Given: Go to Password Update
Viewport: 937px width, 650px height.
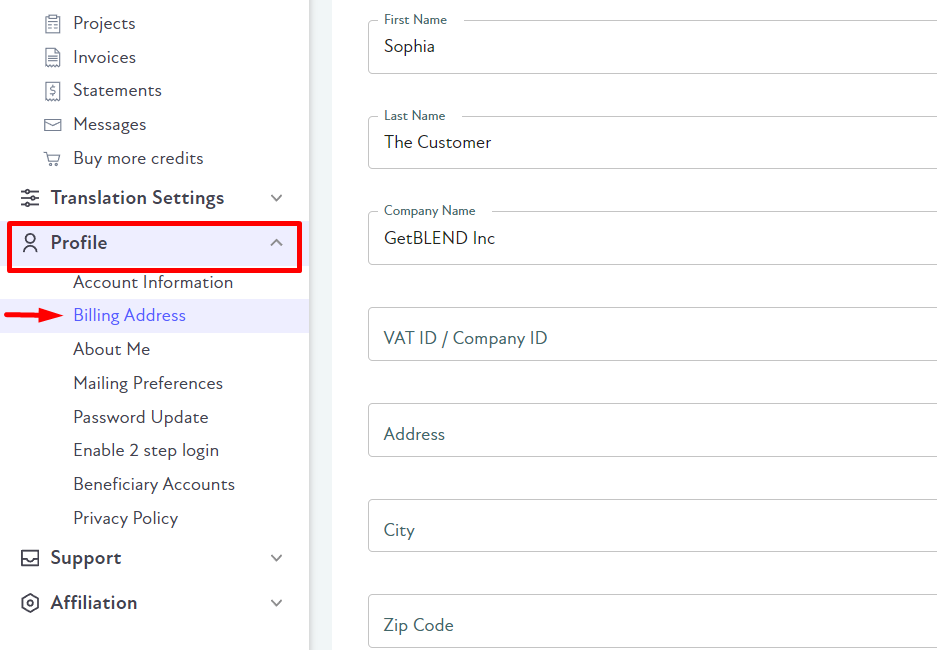Looking at the screenshot, I should pos(140,417).
